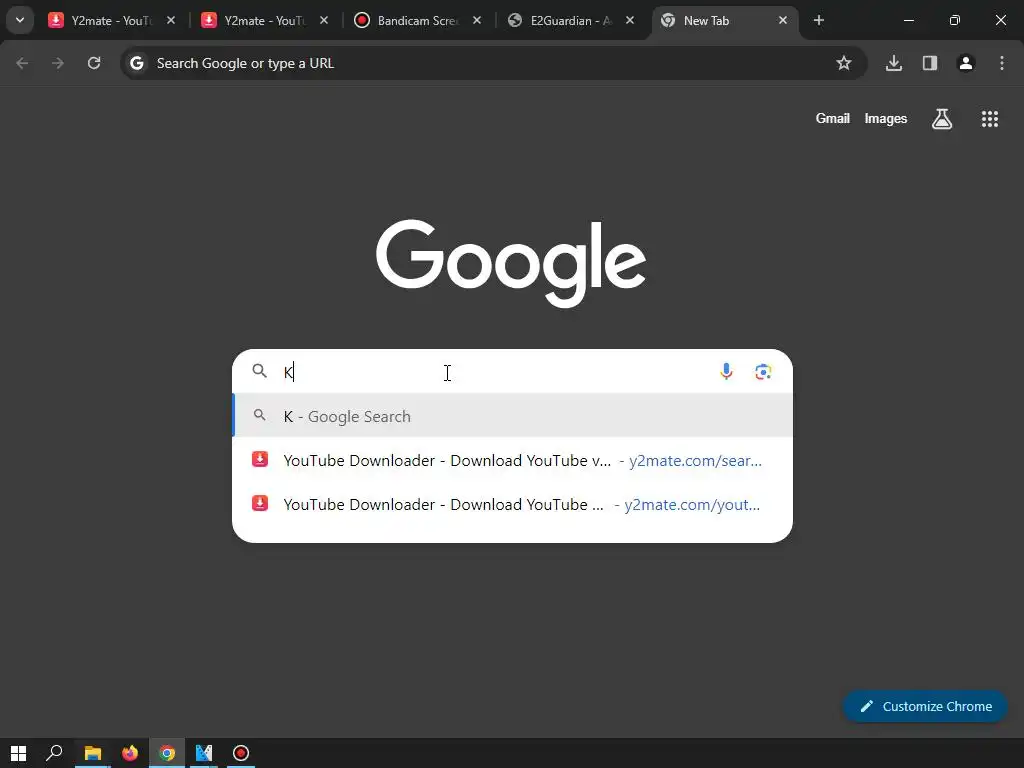Click the address bar URL field

click(x=493, y=63)
